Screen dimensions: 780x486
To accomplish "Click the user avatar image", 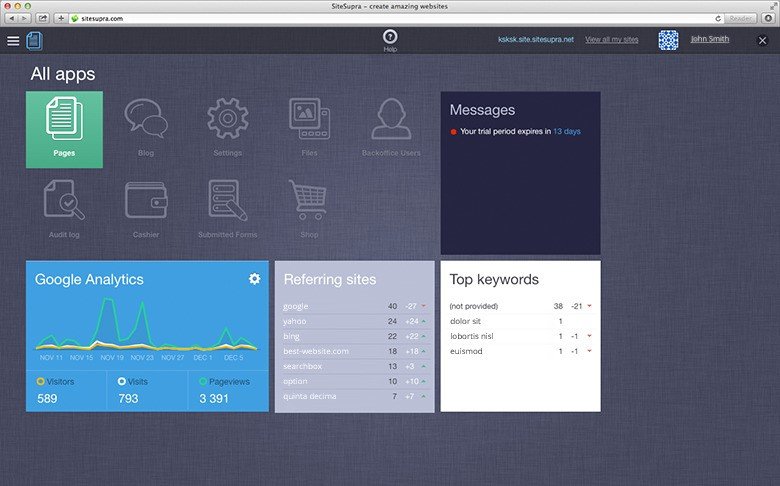I will point(668,40).
